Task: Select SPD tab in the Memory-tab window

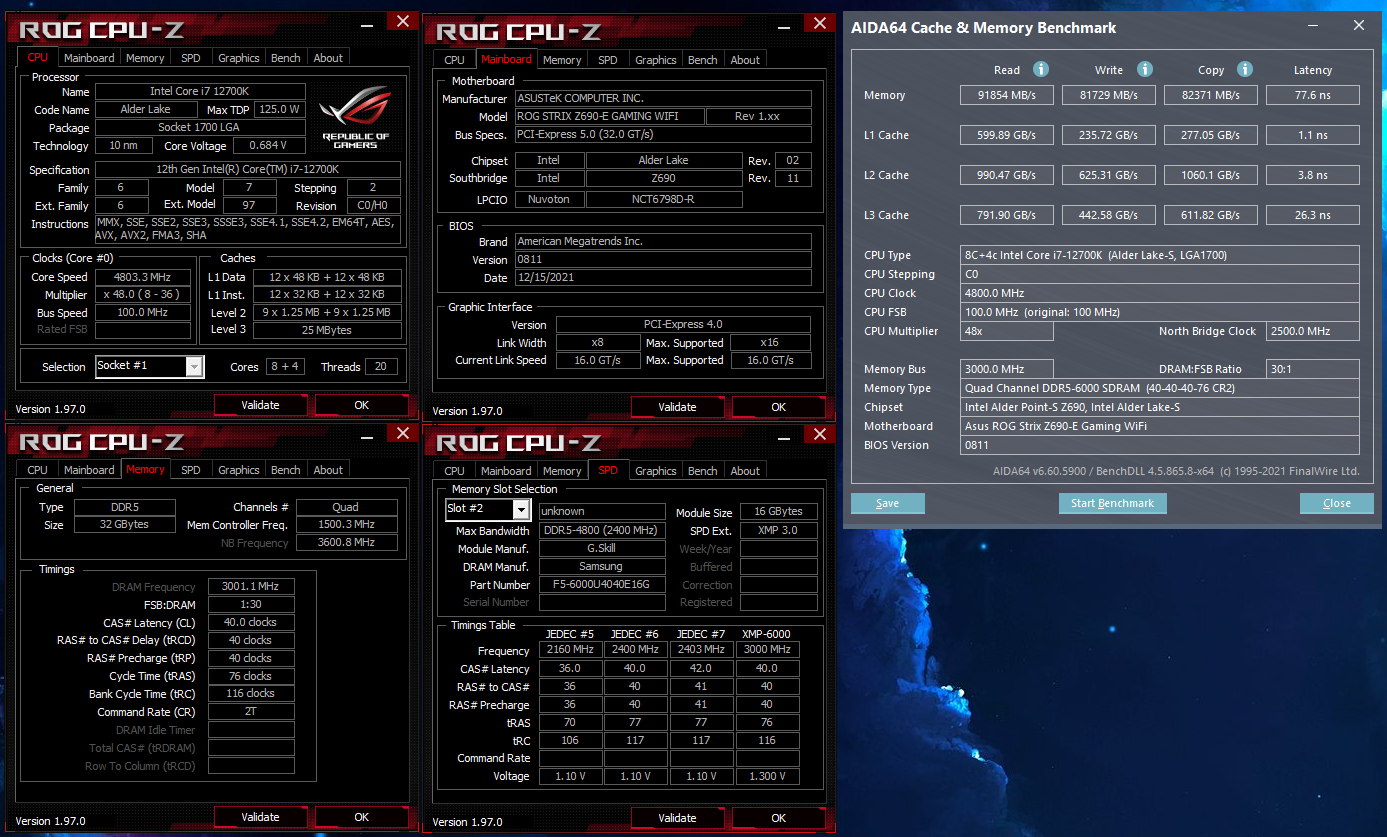Action: pyautogui.click(x=191, y=470)
